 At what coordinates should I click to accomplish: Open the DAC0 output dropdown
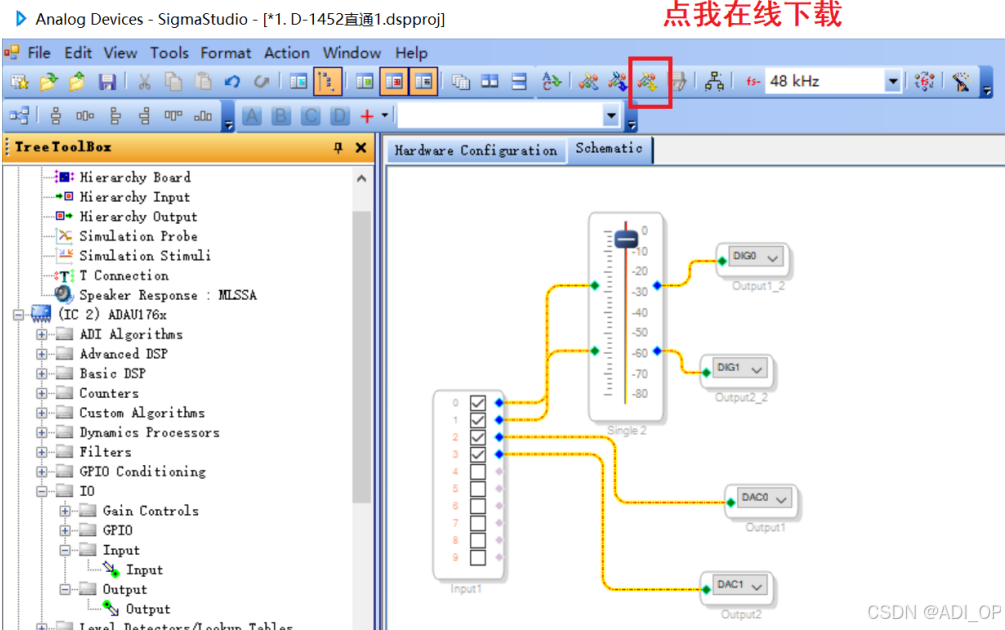point(781,499)
